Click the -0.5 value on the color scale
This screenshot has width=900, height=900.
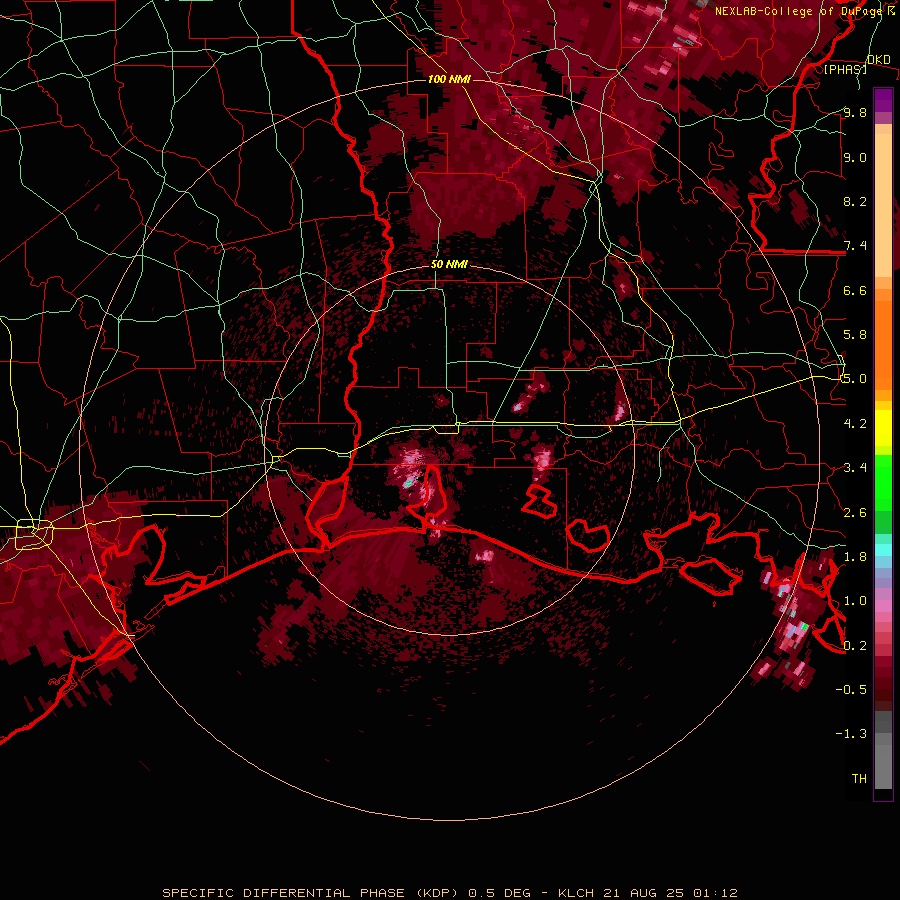851,690
